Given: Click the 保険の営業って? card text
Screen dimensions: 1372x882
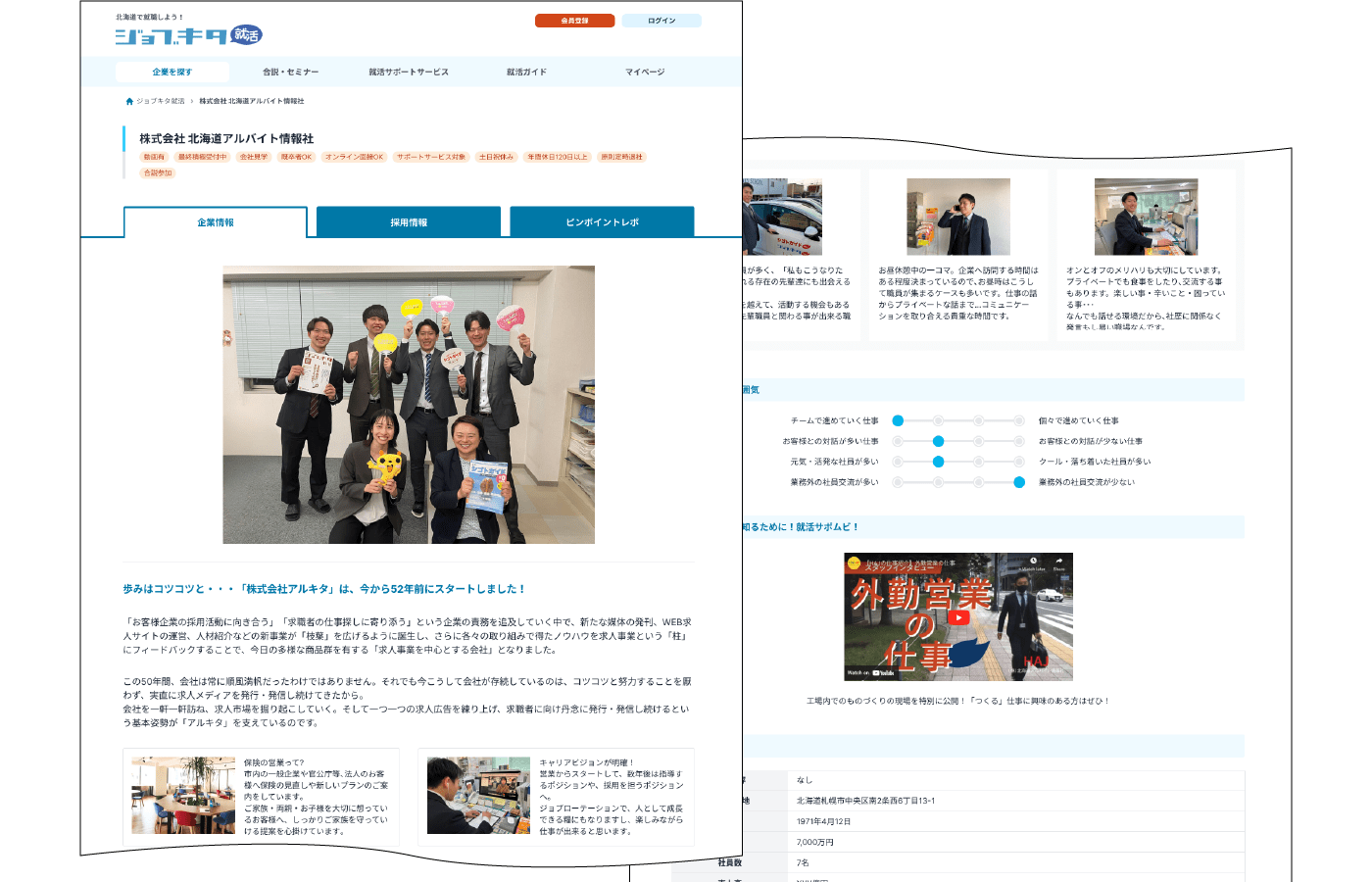Looking at the screenshot, I should (317, 797).
